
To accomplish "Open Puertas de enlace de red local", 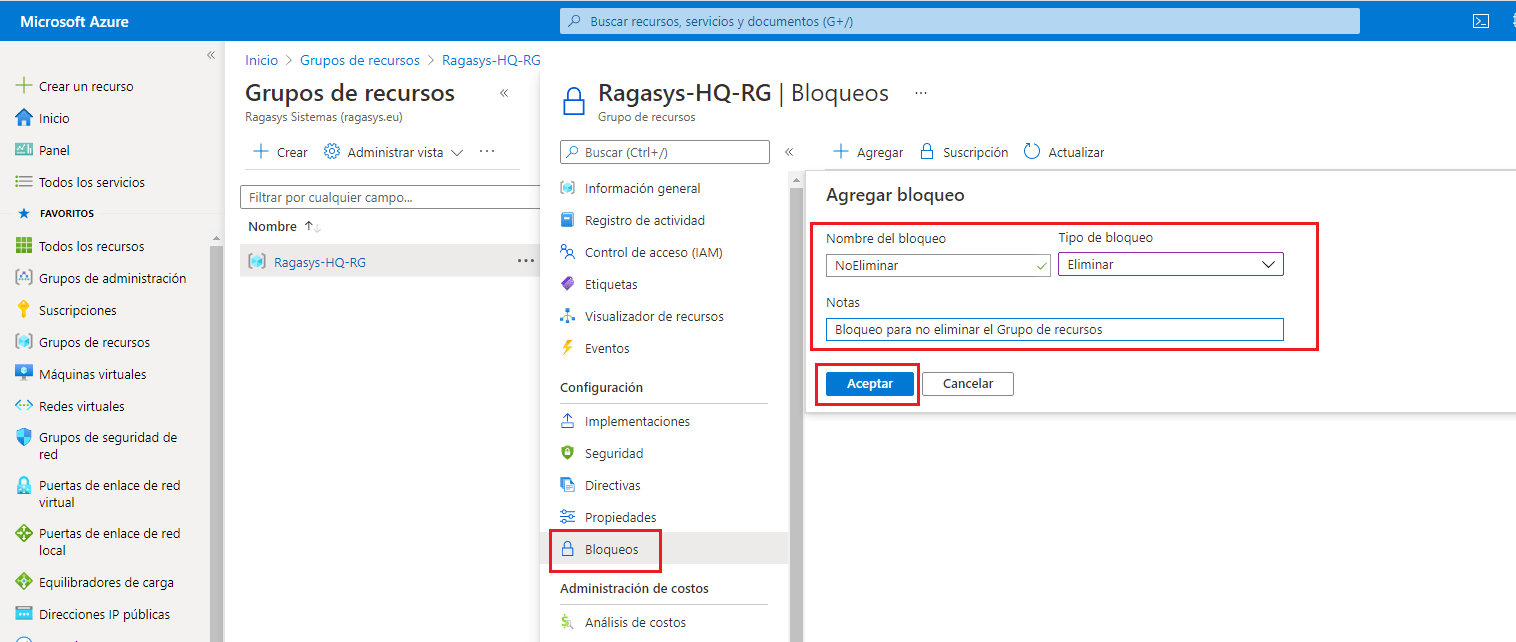I will (98, 542).
